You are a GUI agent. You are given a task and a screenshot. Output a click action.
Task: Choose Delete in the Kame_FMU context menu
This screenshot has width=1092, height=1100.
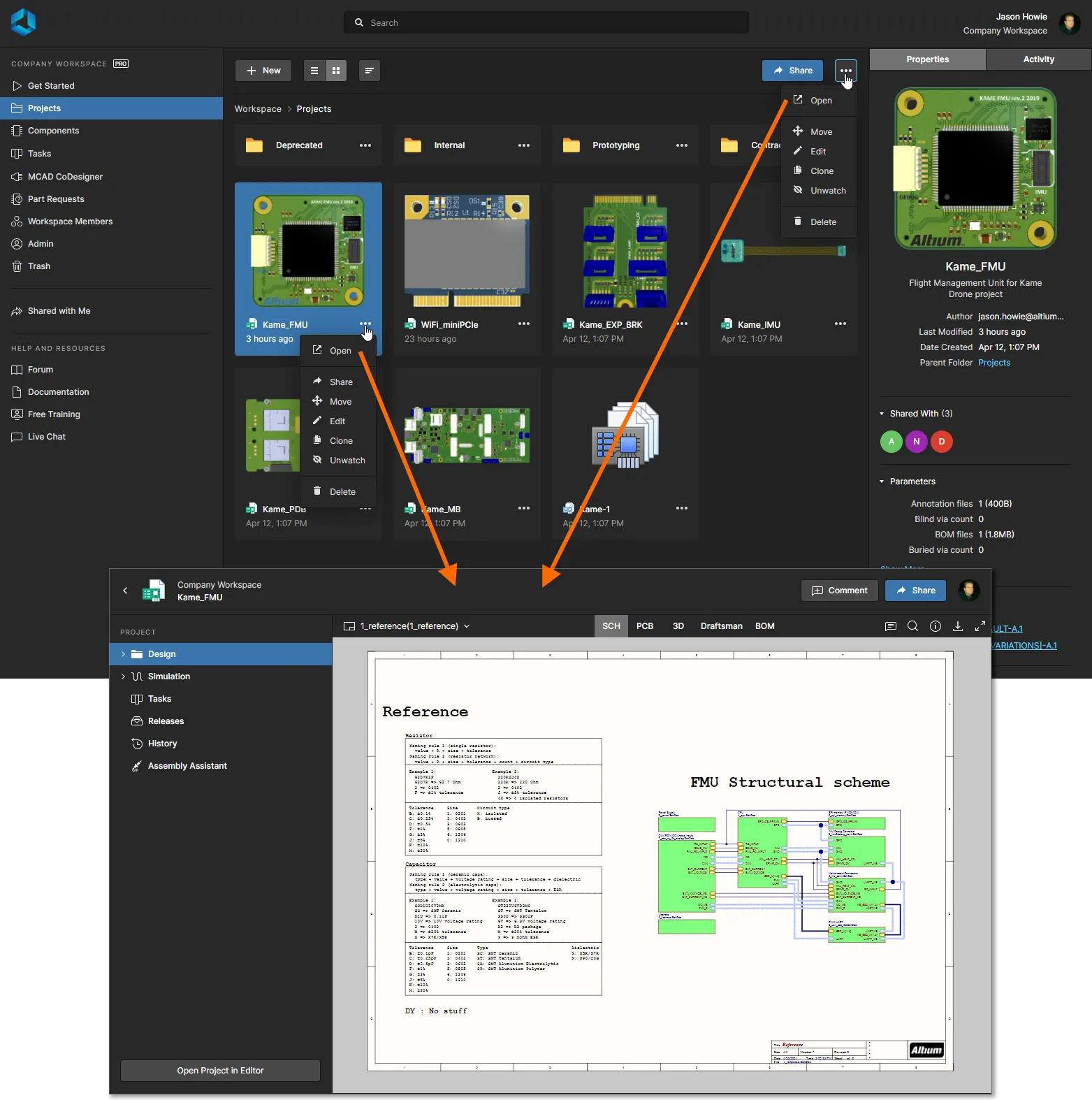click(338, 492)
